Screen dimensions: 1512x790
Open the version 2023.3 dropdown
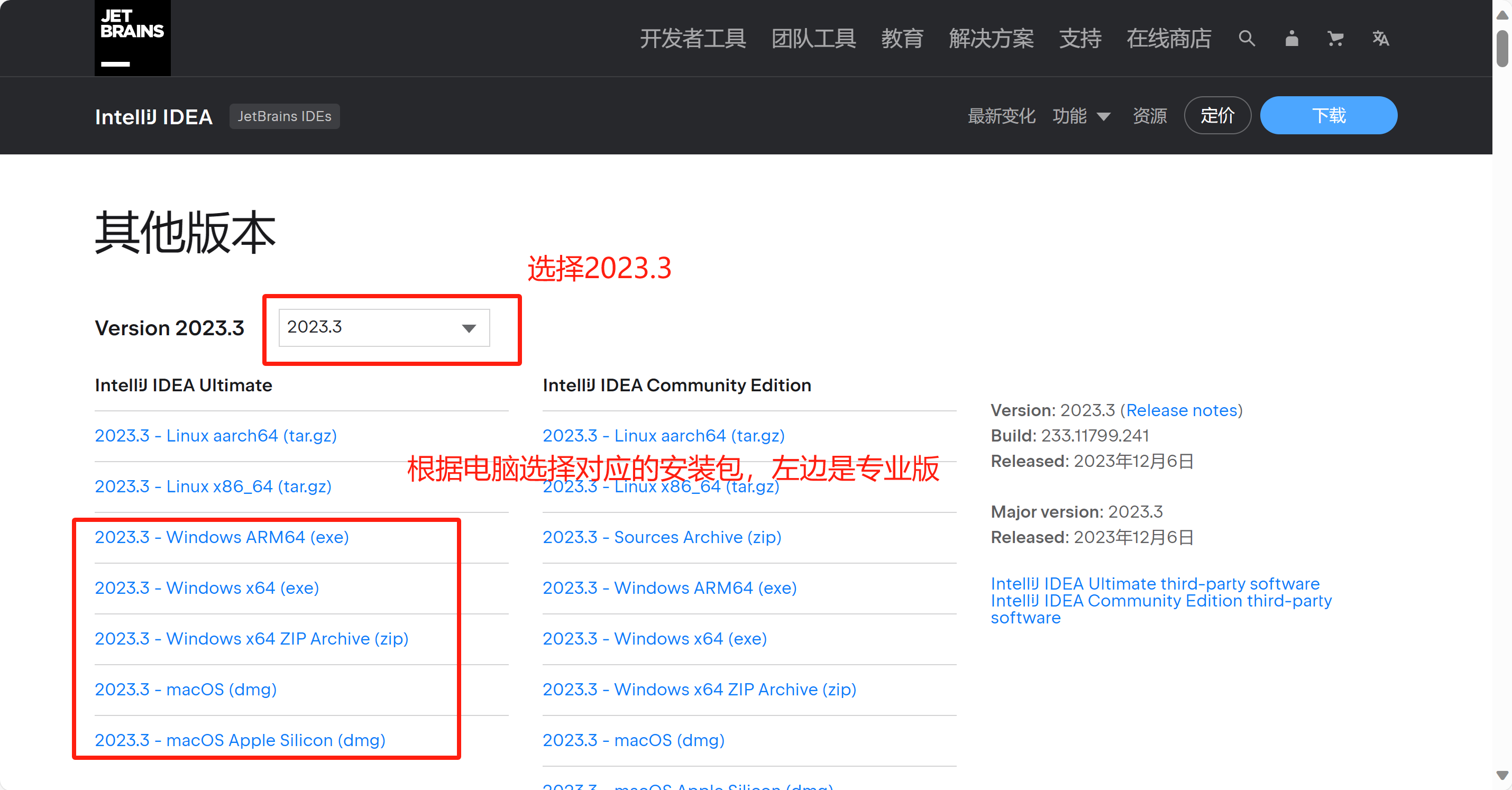click(x=384, y=327)
